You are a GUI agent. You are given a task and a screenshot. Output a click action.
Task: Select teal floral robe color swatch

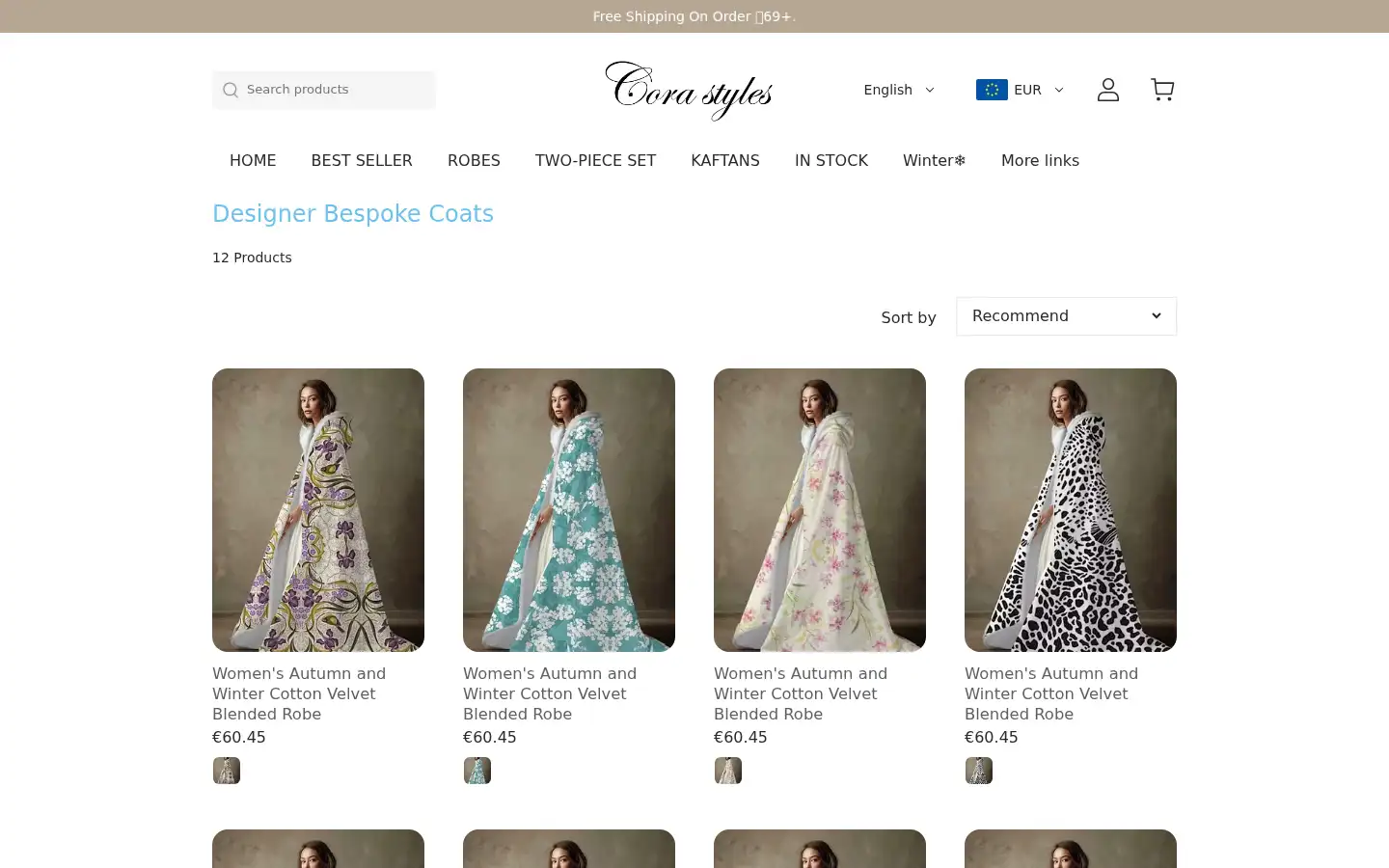click(477, 771)
